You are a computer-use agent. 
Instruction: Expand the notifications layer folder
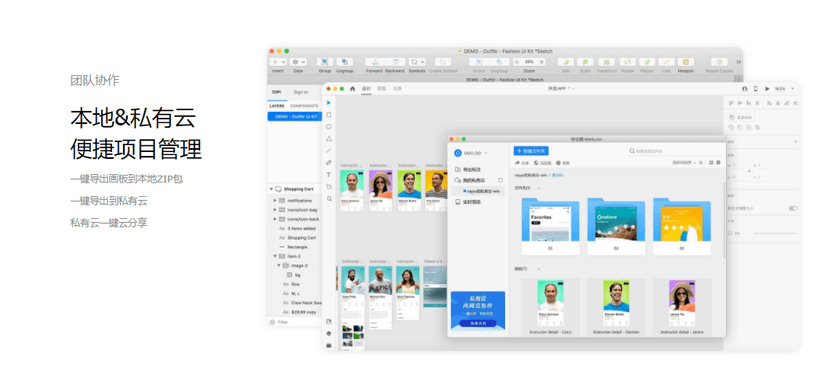pyautogui.click(x=275, y=201)
